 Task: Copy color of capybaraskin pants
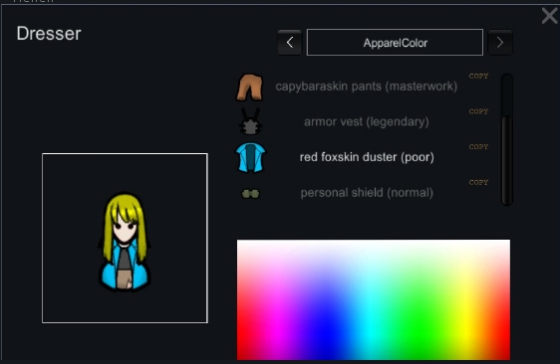click(478, 76)
